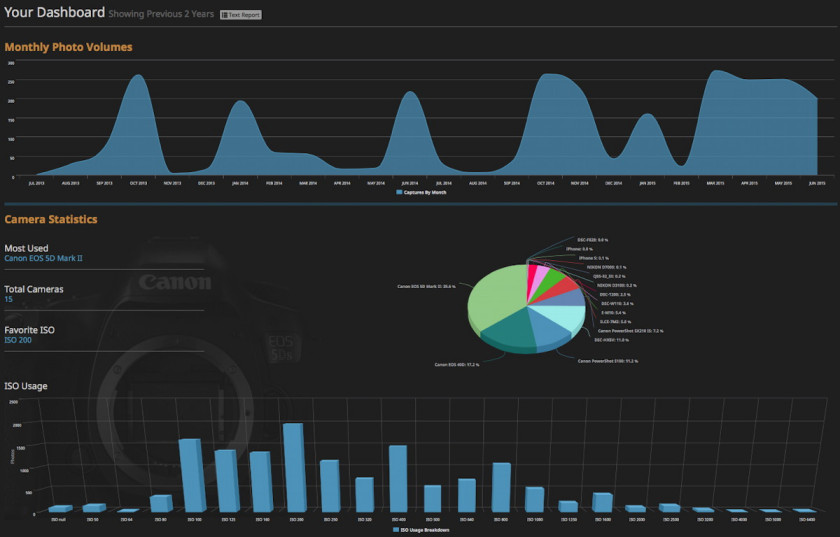Click the ISO 64 axis label
Viewport: 840px width, 537px height.
[126, 519]
